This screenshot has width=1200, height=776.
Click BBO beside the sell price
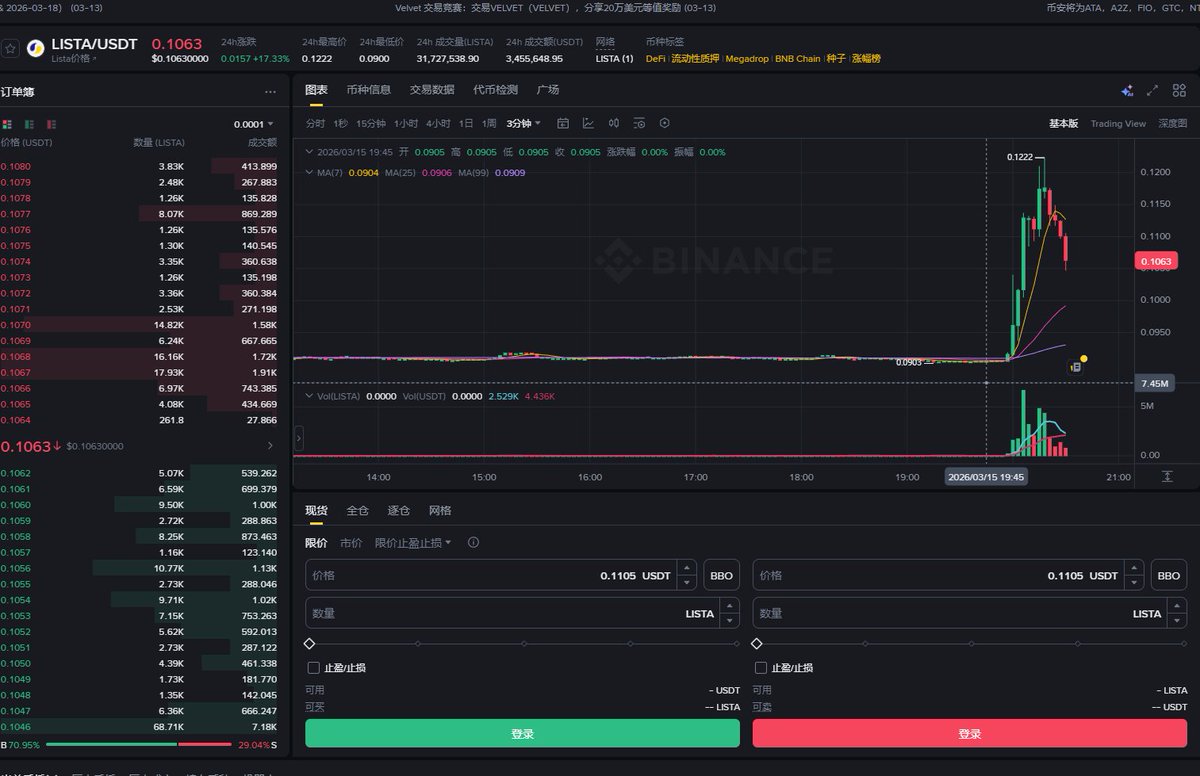(1168, 575)
